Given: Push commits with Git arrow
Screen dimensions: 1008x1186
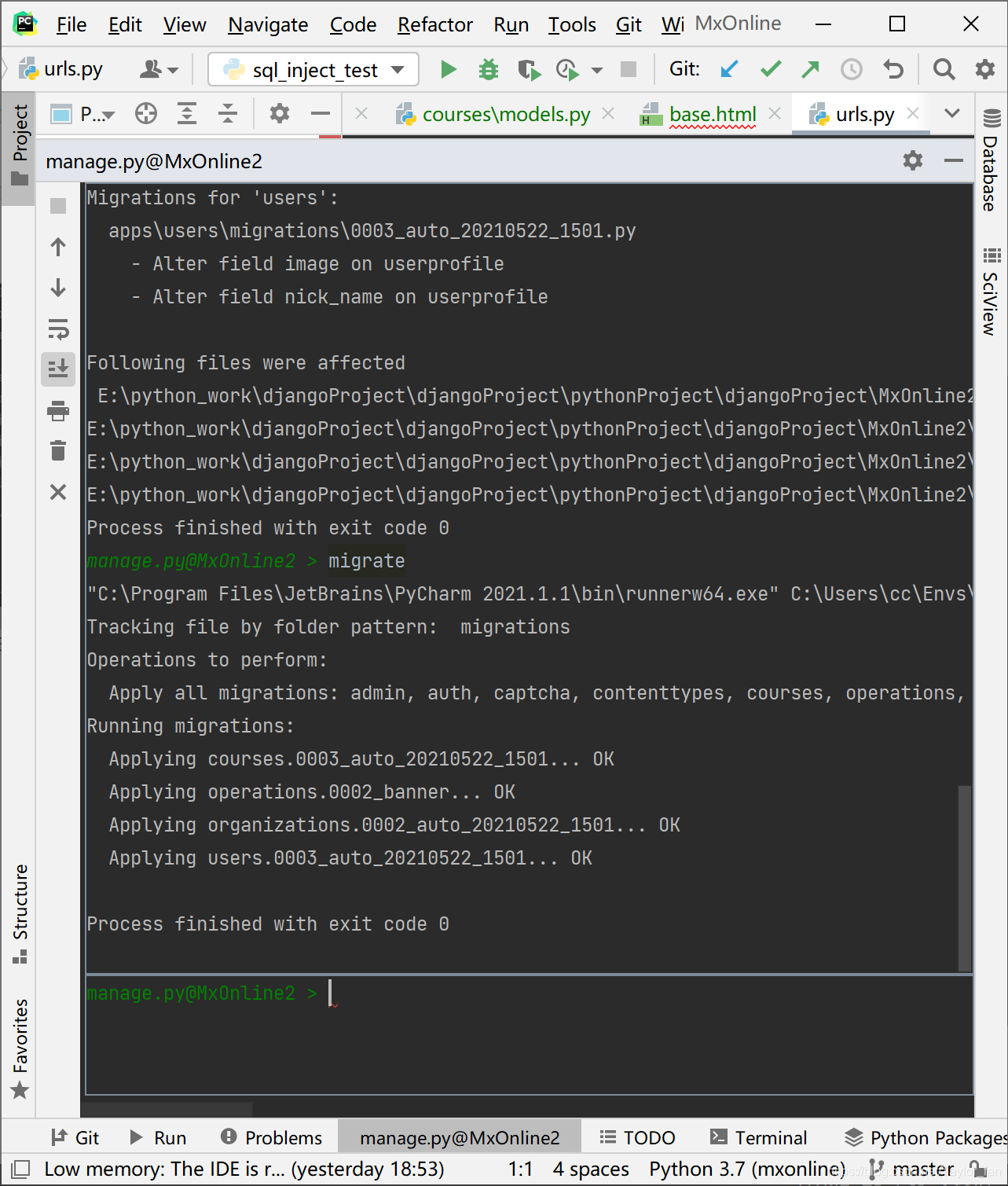Looking at the screenshot, I should pyautogui.click(x=810, y=69).
